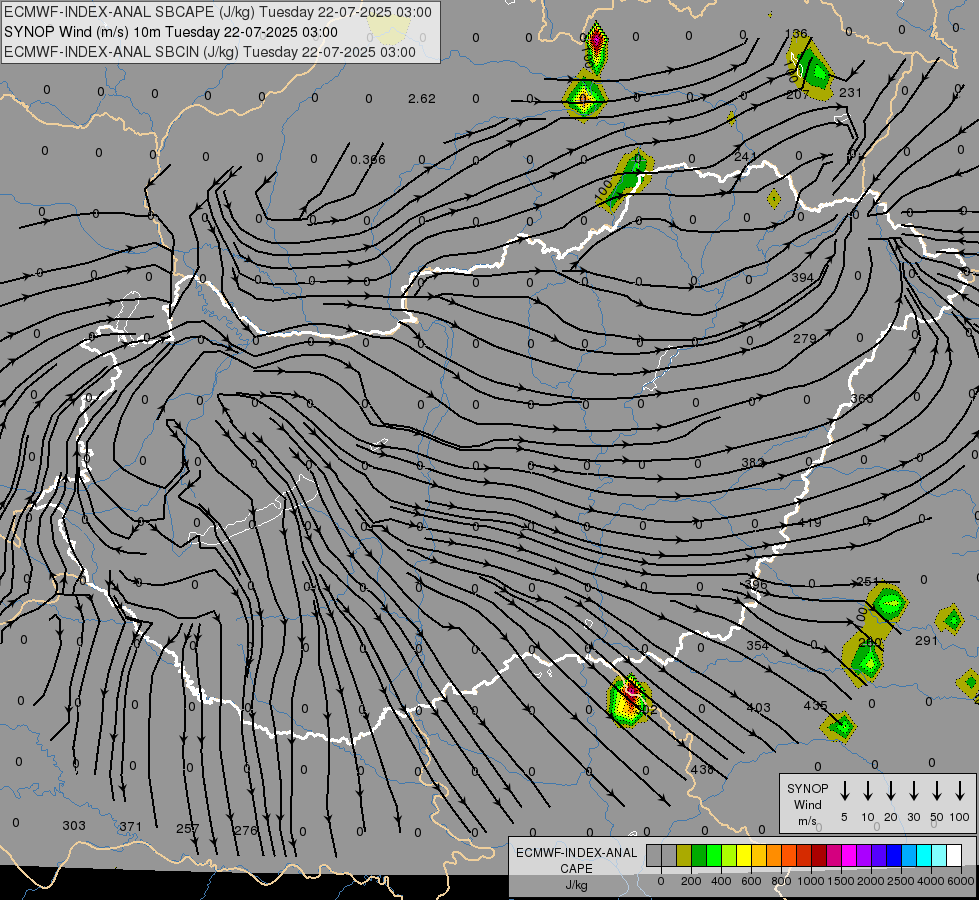Click the '1000' tick label on colorbar

(811, 881)
